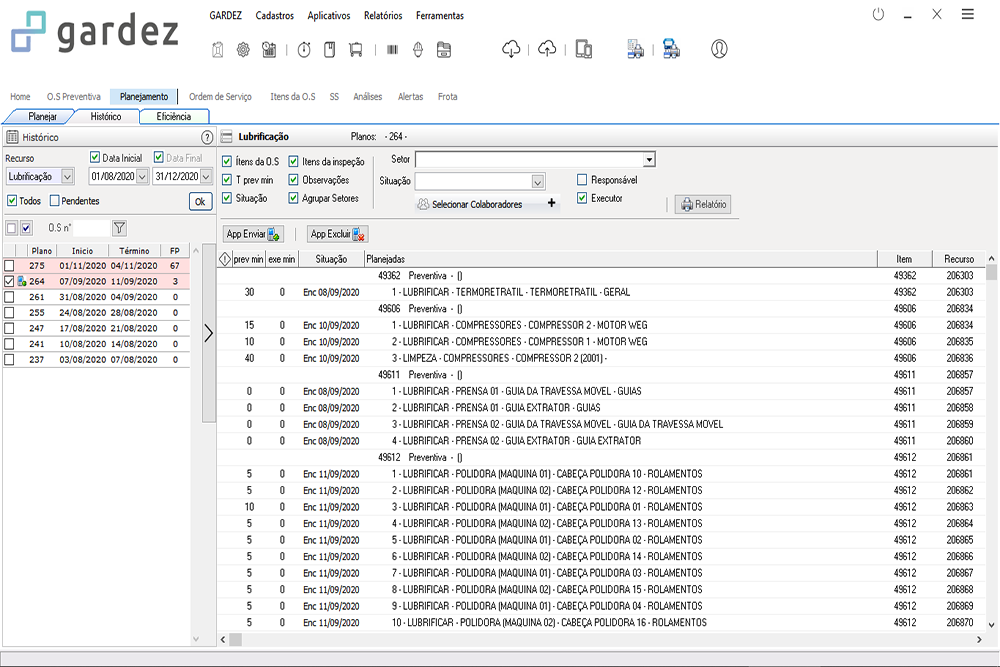This screenshot has width=1000, height=667.
Task: Toggle the Executor checkbox
Action: pos(582,198)
